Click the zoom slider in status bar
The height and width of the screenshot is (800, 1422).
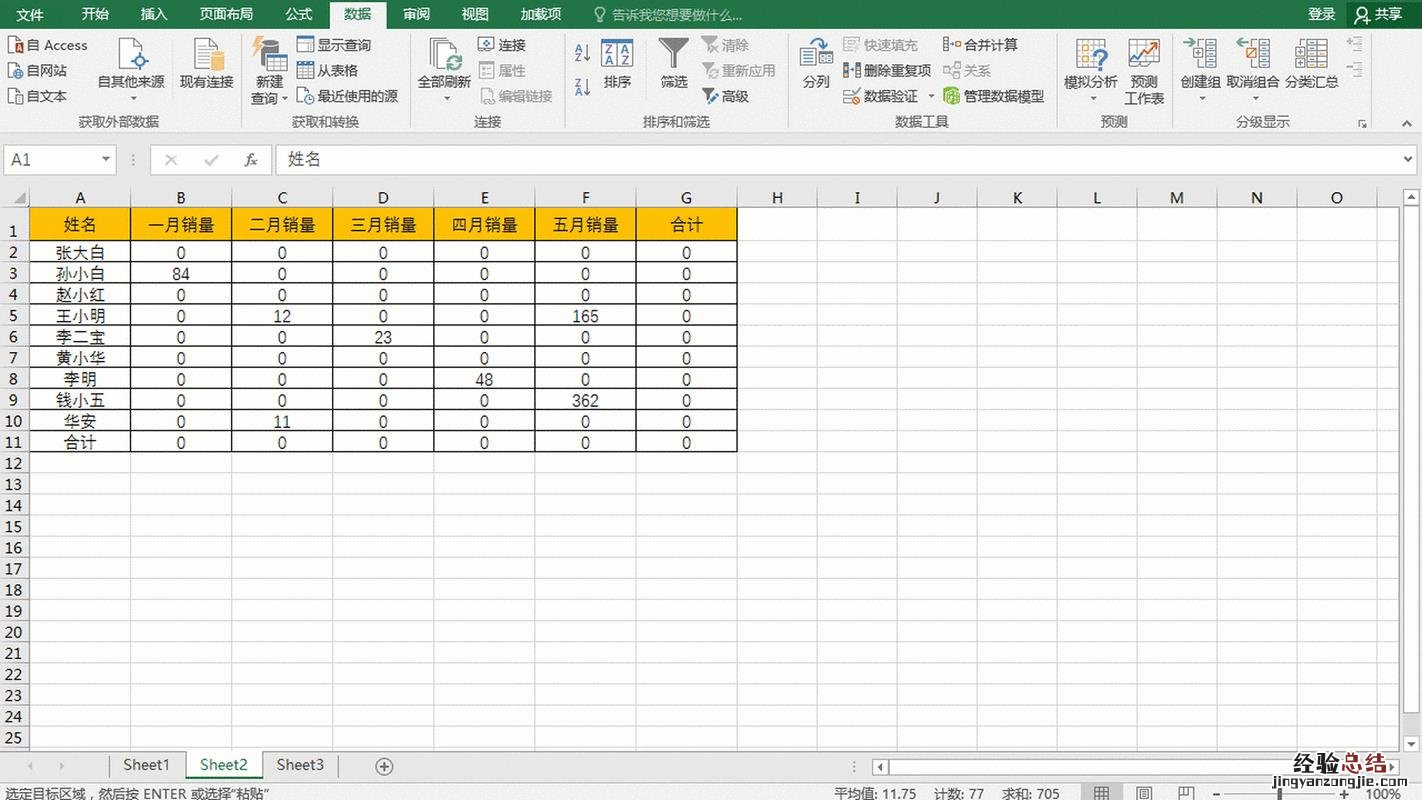1280,794
